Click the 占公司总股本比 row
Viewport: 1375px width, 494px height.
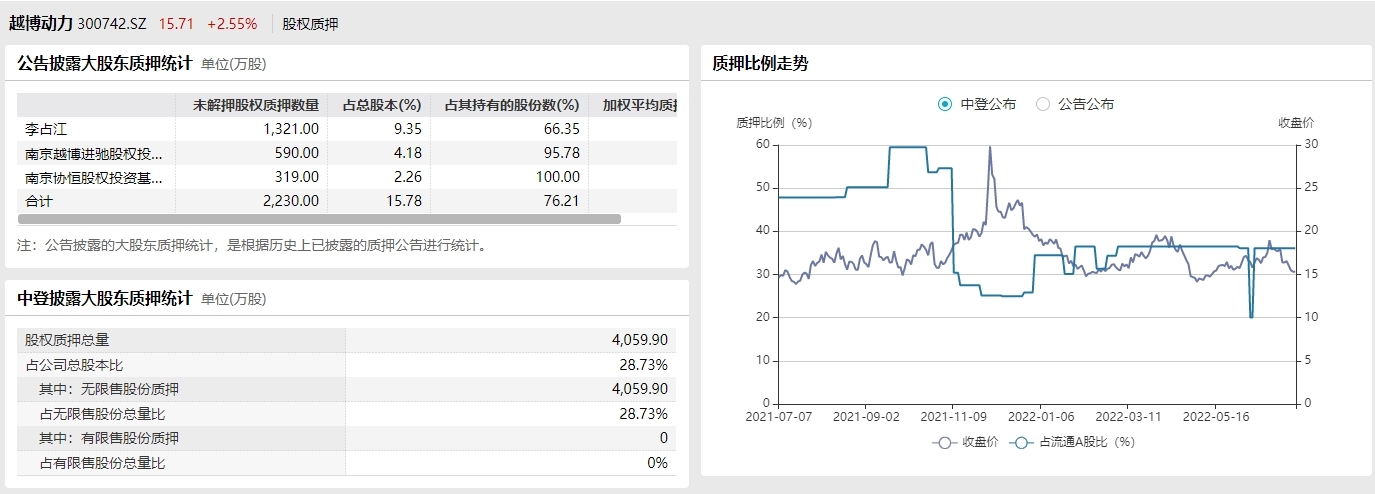point(74,365)
